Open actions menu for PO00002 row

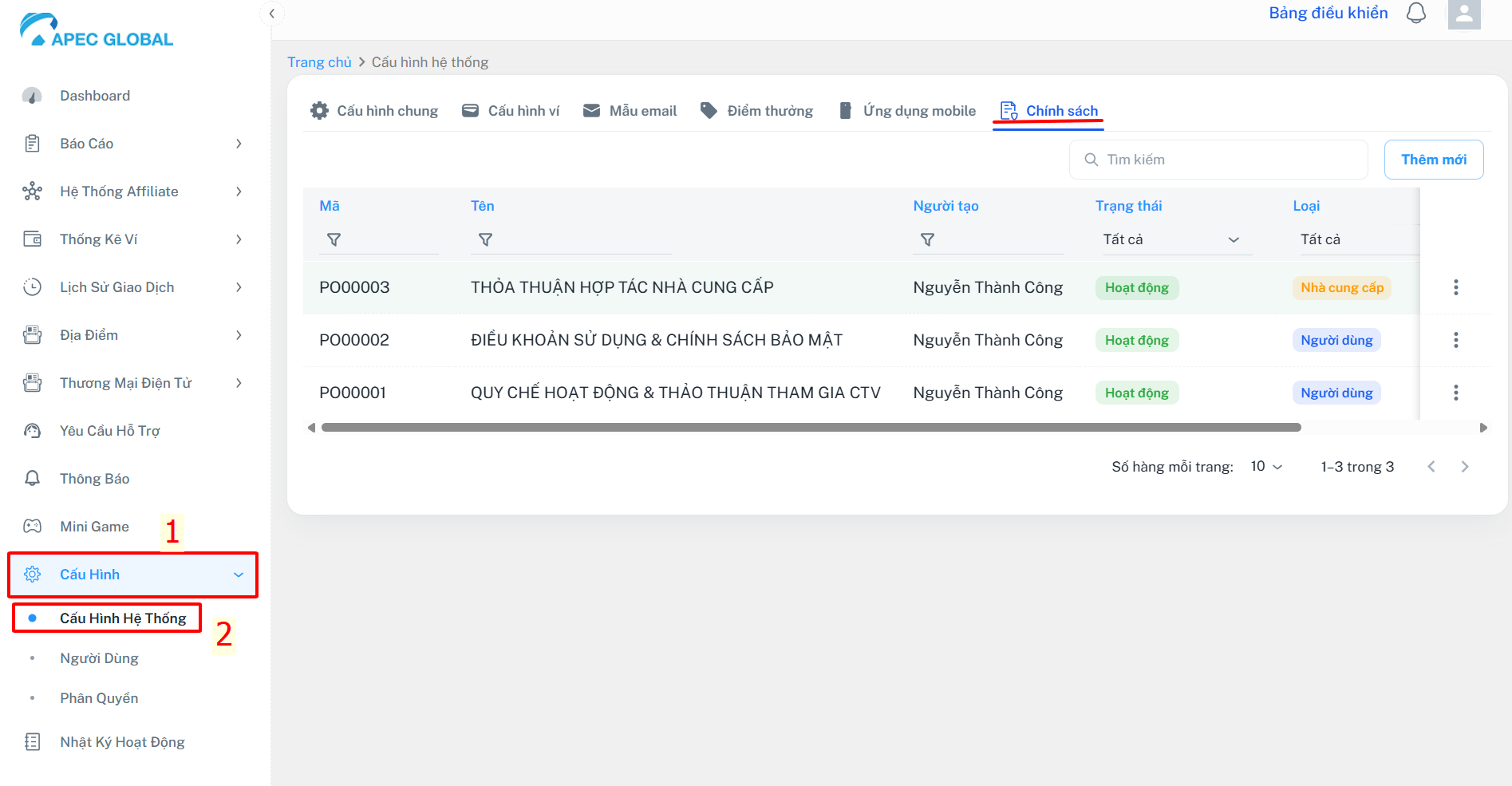(x=1456, y=340)
